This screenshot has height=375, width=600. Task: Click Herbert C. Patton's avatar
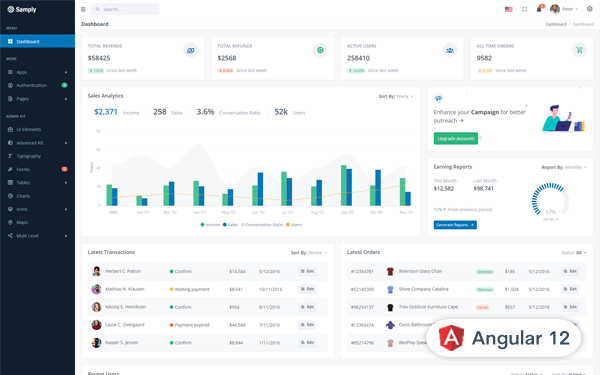coord(96,271)
